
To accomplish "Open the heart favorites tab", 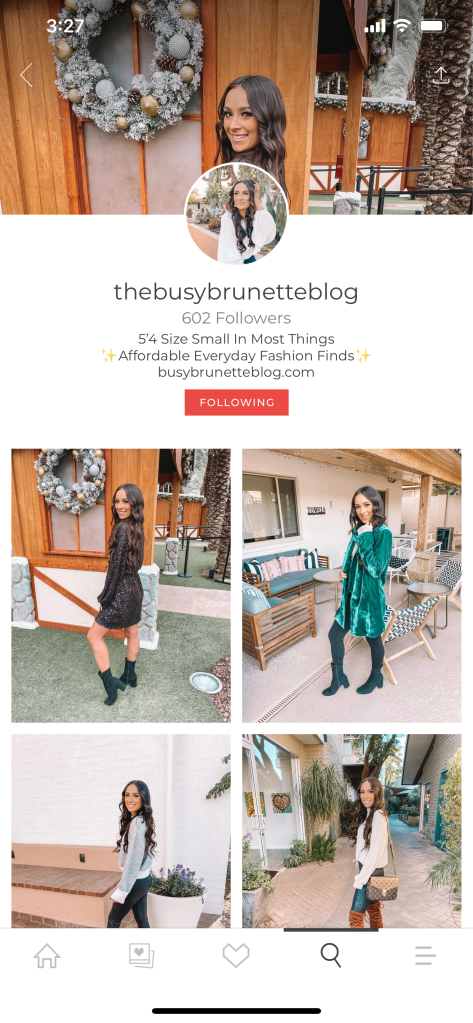I will pos(236,956).
